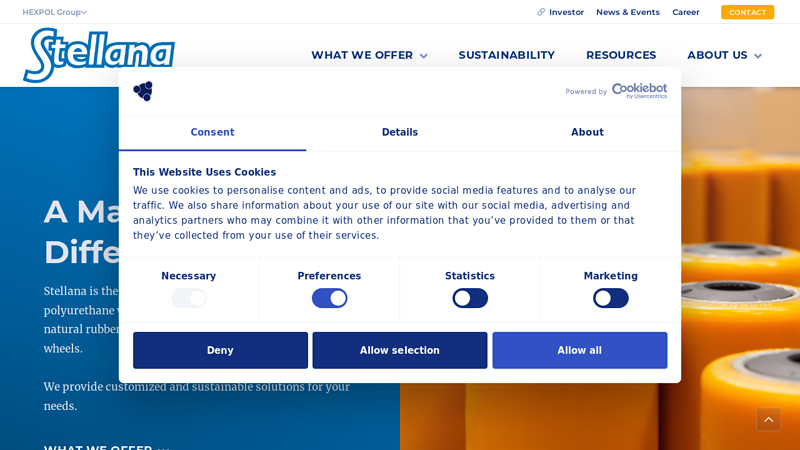Click the link icon beside Investor
Viewport: 800px width, 450px height.
(x=541, y=12)
